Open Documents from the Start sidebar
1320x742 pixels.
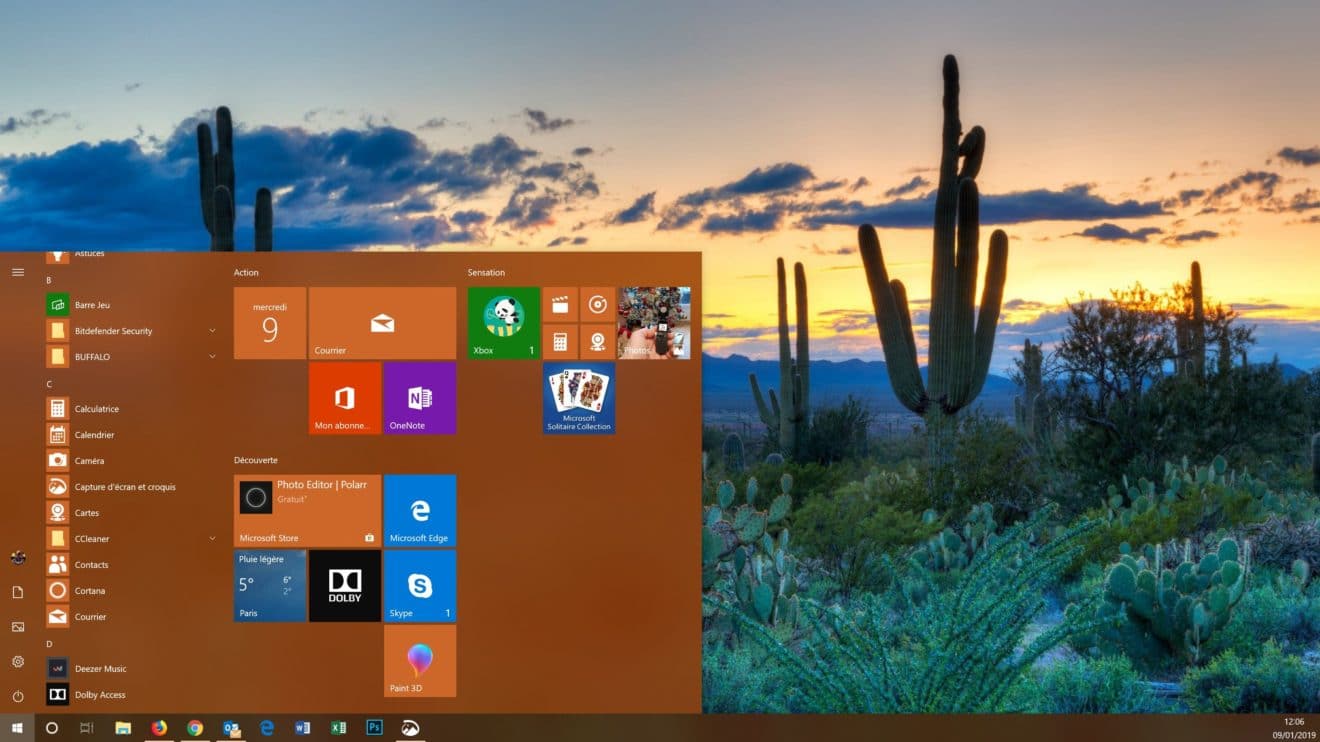pos(18,592)
